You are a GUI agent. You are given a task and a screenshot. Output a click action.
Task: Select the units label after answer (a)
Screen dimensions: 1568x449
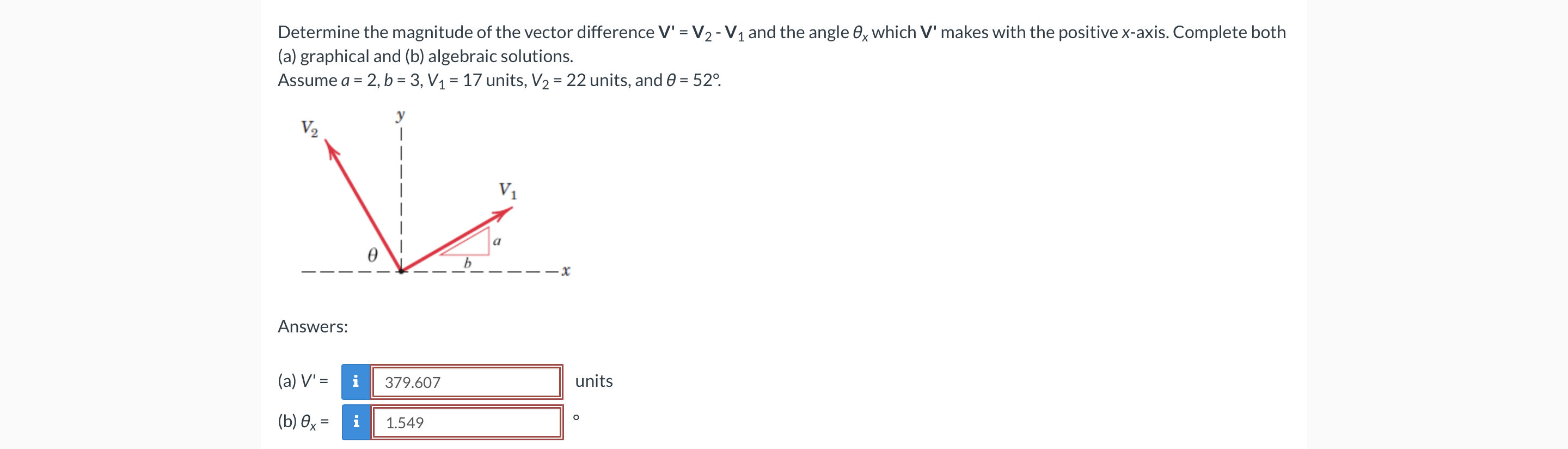pos(593,381)
